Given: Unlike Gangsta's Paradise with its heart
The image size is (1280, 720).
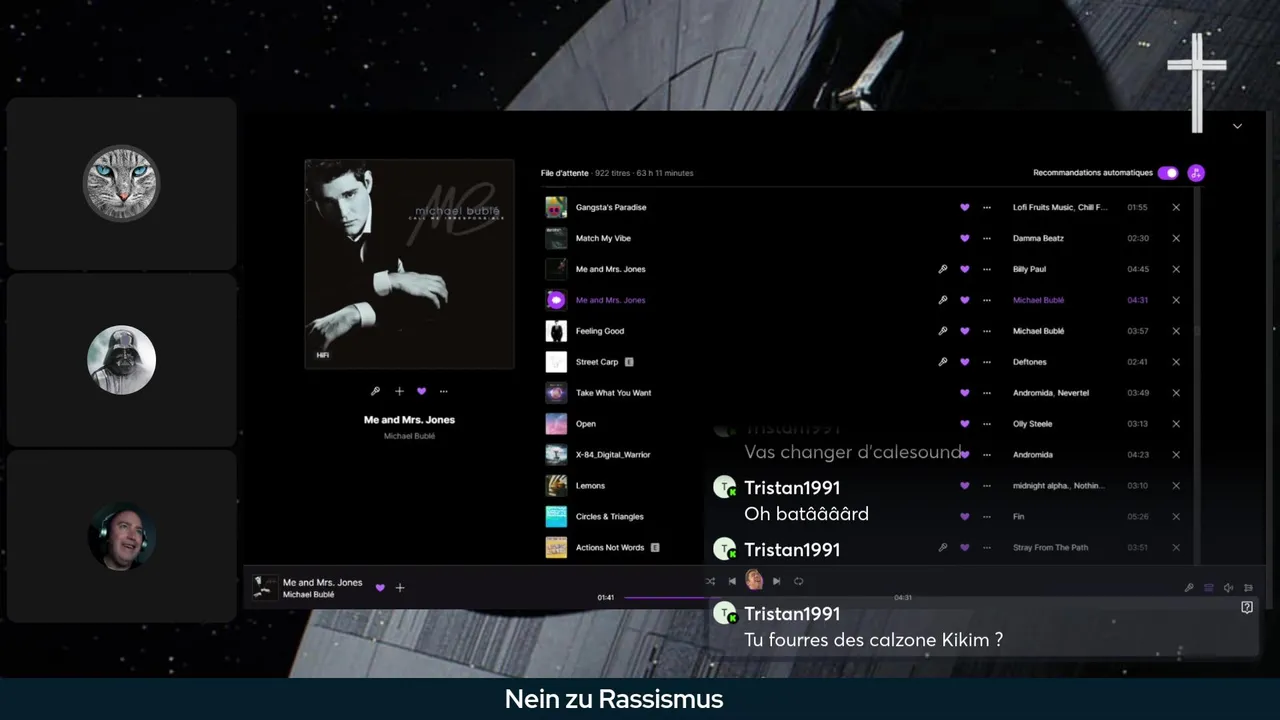Looking at the screenshot, I should pos(965,207).
